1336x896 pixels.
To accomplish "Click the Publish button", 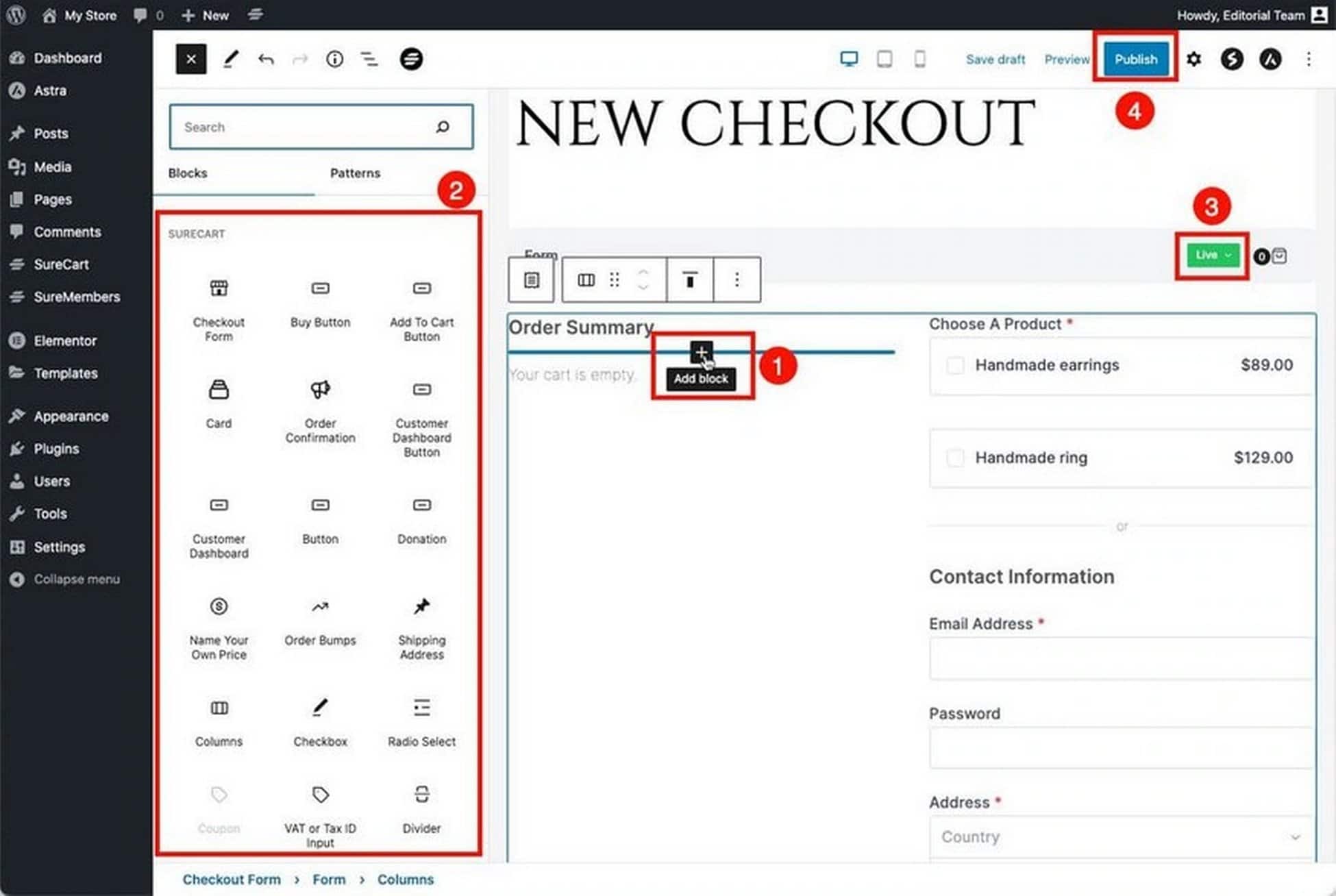I will 1135,60.
